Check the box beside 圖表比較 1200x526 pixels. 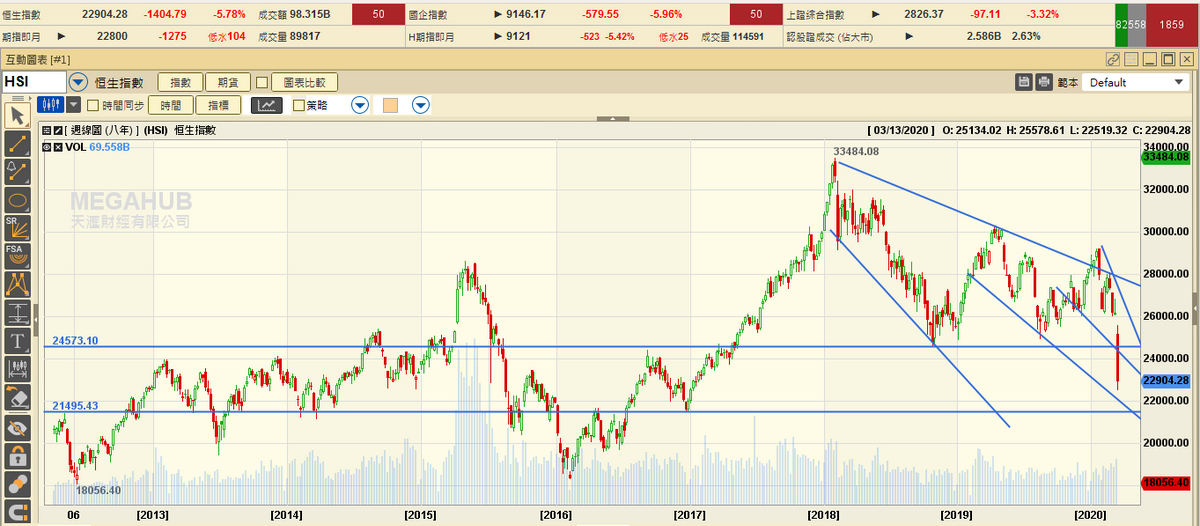262,83
